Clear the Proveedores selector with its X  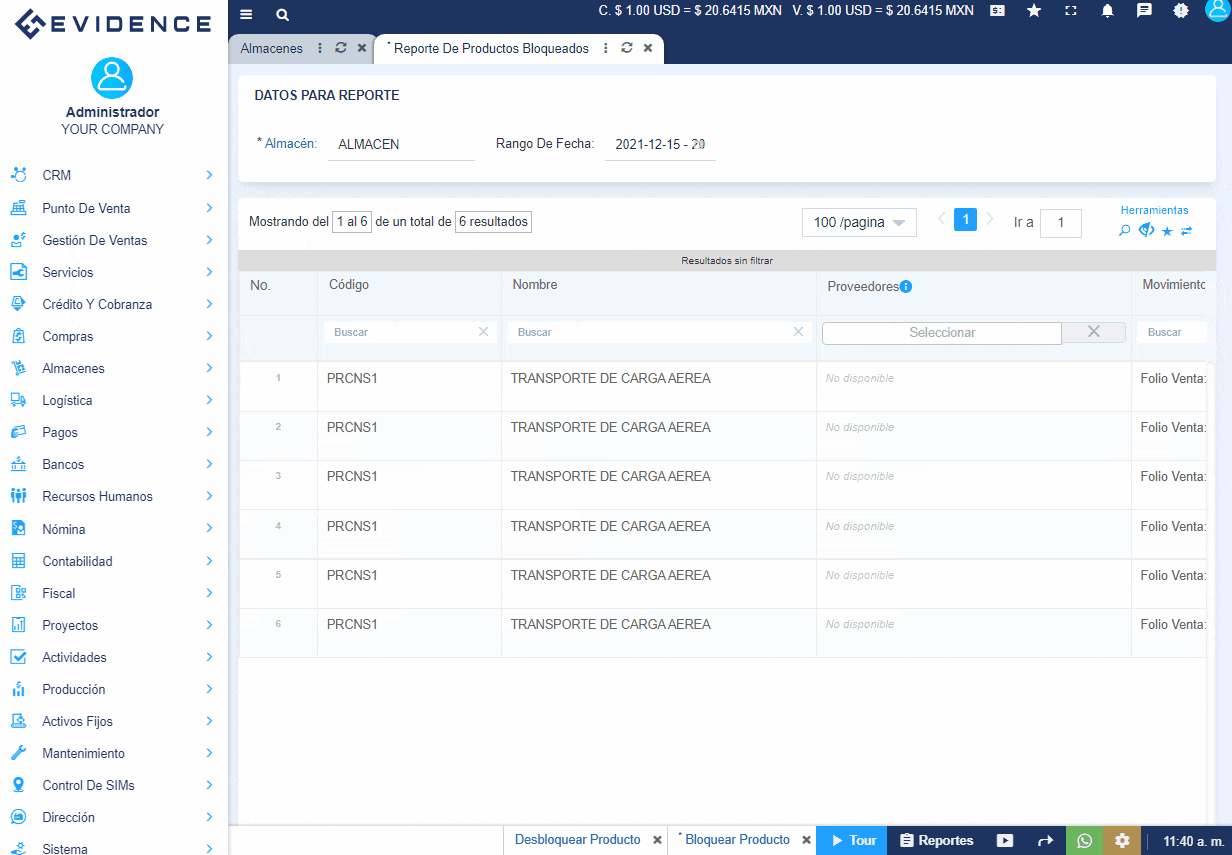(x=1093, y=331)
